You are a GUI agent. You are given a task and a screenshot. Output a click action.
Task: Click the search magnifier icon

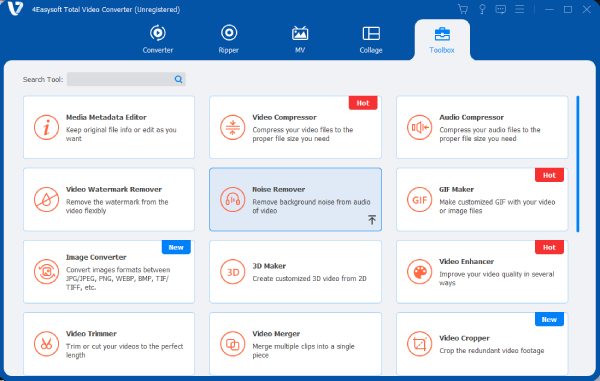click(178, 79)
